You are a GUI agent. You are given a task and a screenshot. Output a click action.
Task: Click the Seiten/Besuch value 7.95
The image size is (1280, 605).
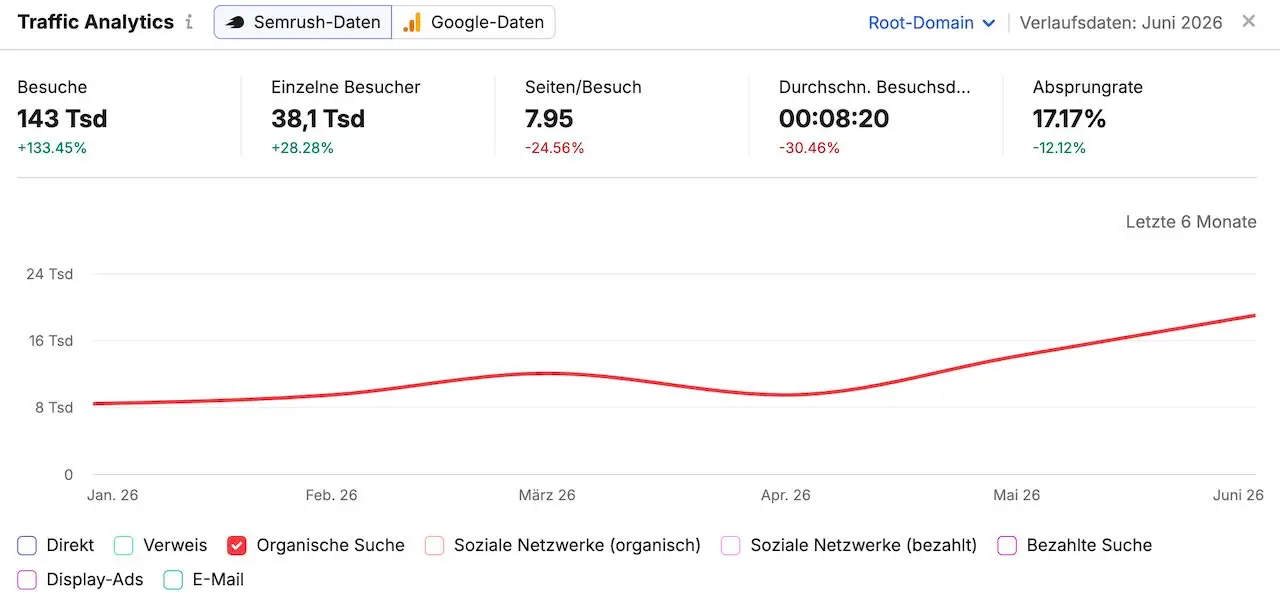[x=549, y=119]
